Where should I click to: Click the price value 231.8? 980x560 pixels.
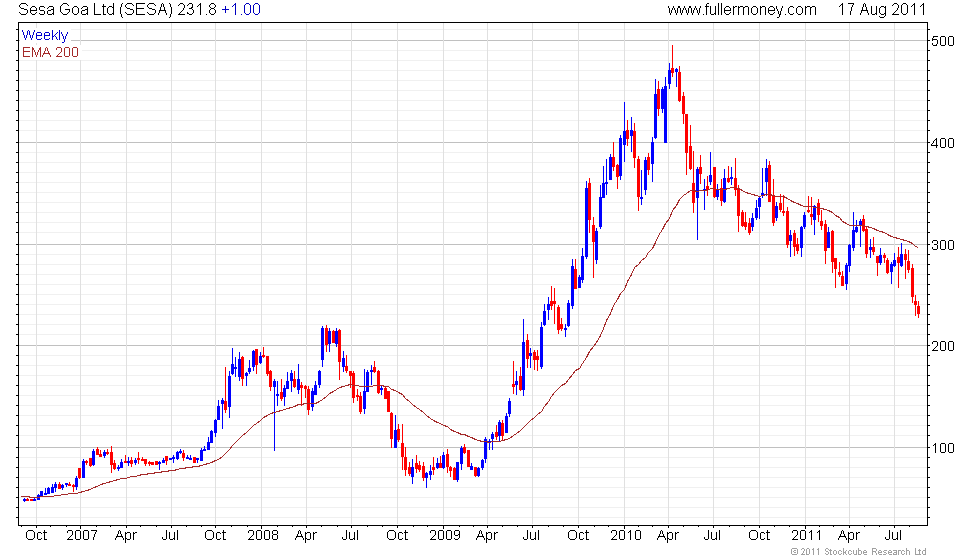(197, 9)
